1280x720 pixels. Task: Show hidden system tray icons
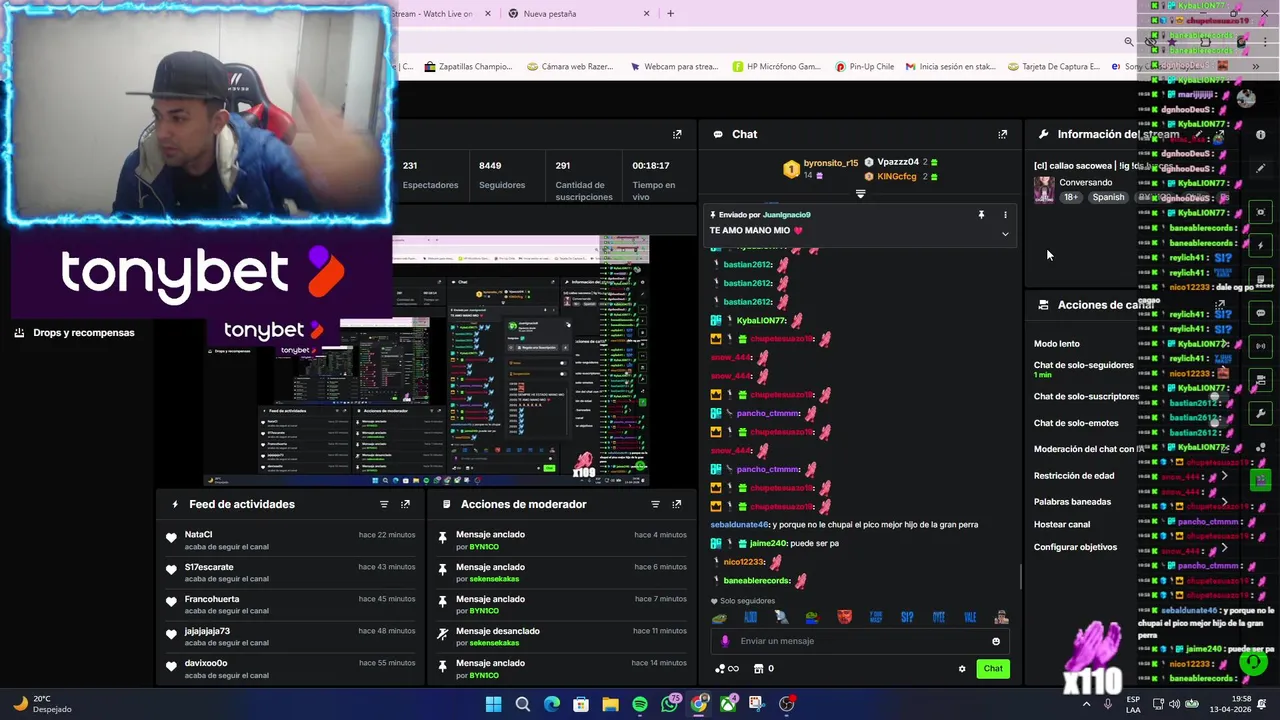coord(1087,704)
